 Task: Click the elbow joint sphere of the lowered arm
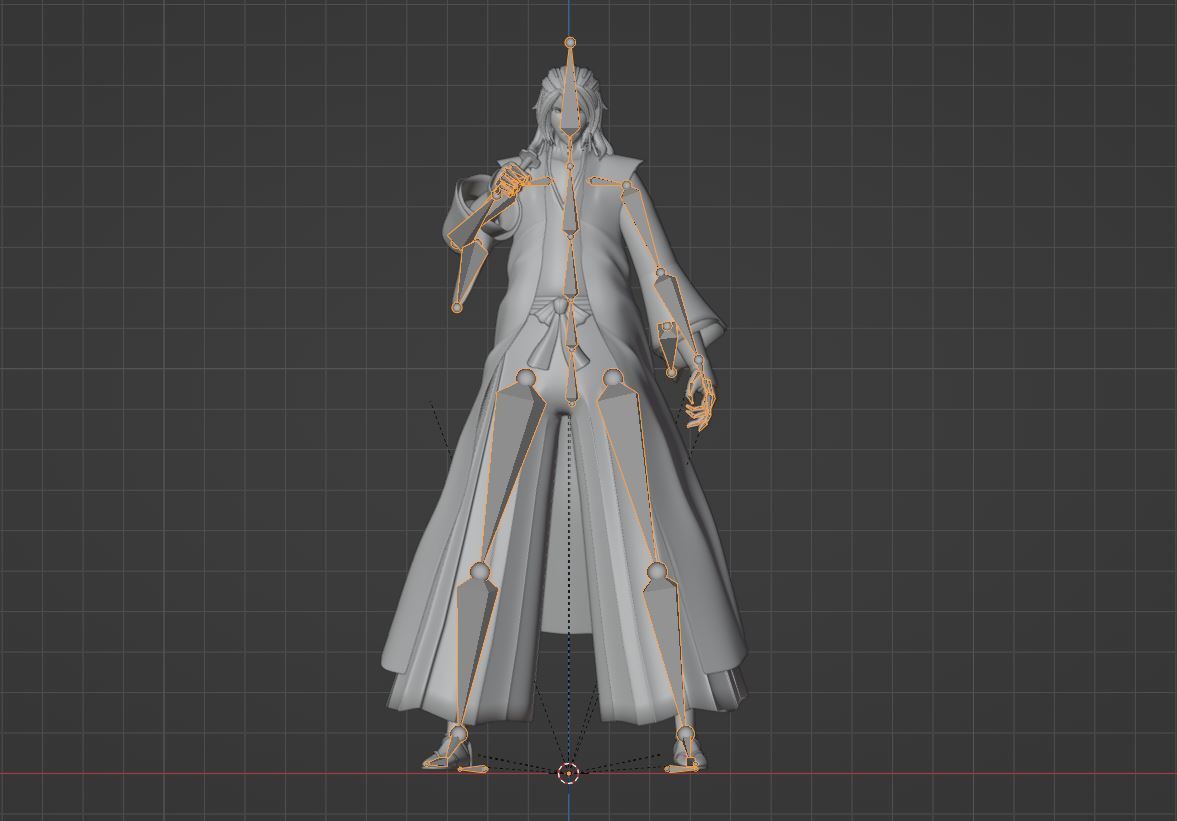click(x=661, y=273)
